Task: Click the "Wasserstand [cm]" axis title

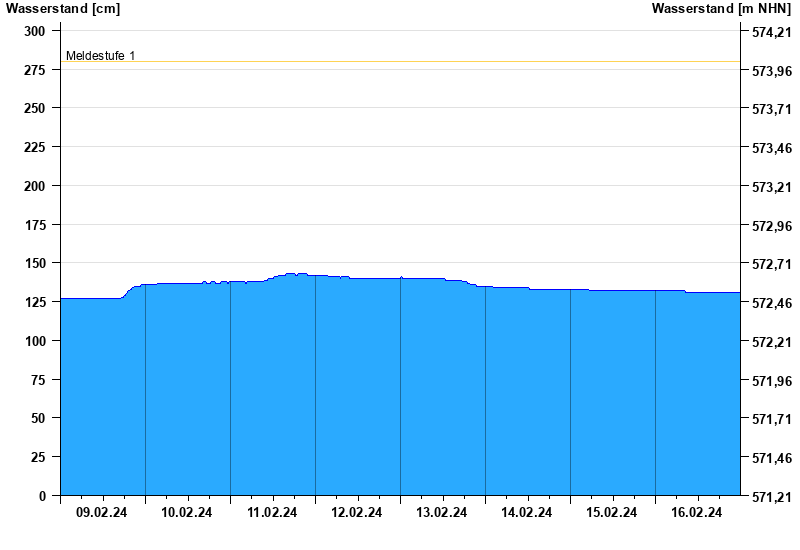Action: click(62, 9)
